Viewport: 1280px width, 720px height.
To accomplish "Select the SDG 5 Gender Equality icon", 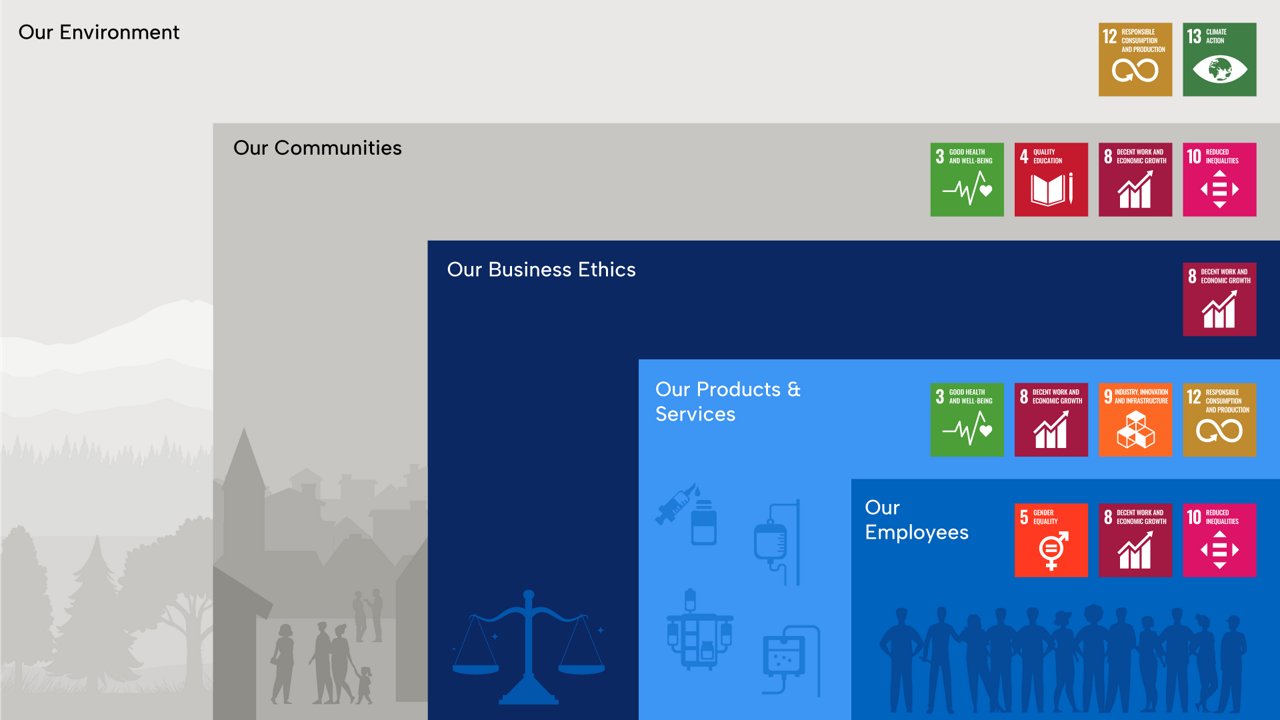I will pos(1051,540).
